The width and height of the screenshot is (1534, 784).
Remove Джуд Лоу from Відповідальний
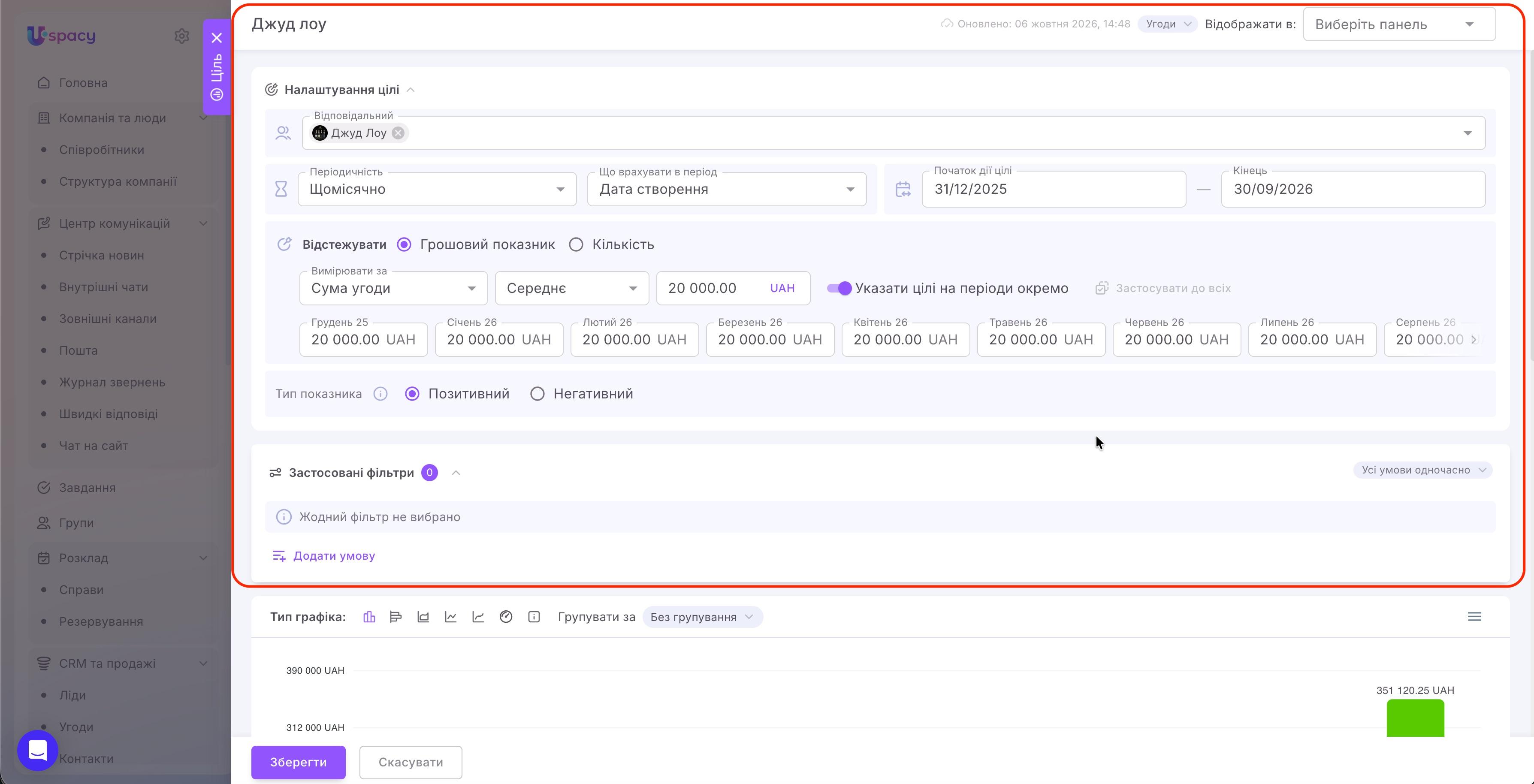(399, 133)
